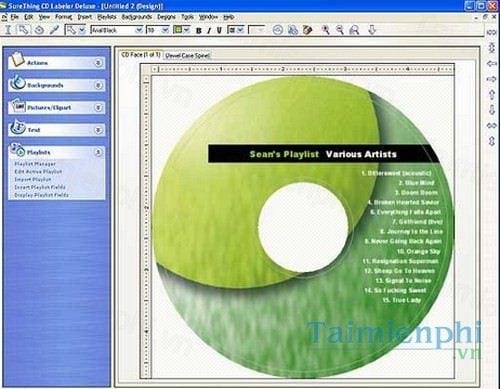Click the paint palette backgrounds icon
This screenshot has width=500, height=389.
[x=307, y=30]
